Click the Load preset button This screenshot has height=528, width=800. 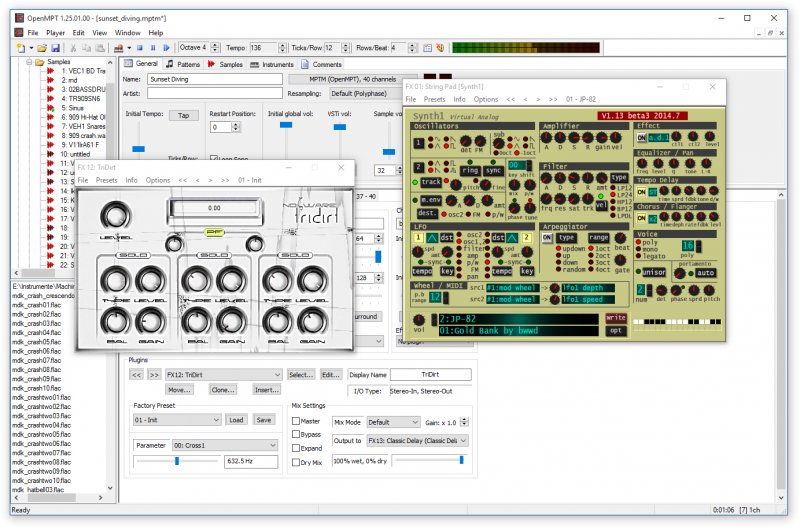[x=236, y=420]
